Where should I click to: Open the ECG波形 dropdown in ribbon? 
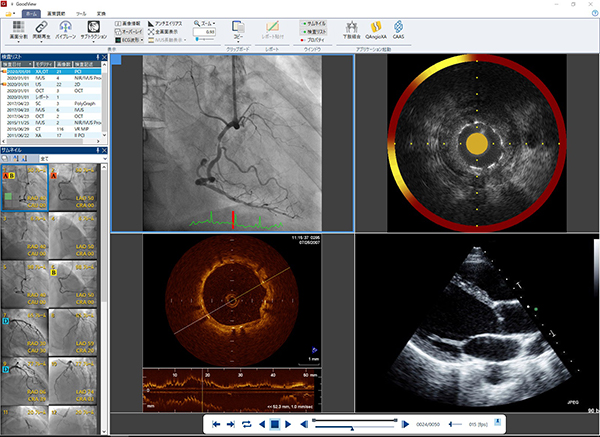point(129,39)
